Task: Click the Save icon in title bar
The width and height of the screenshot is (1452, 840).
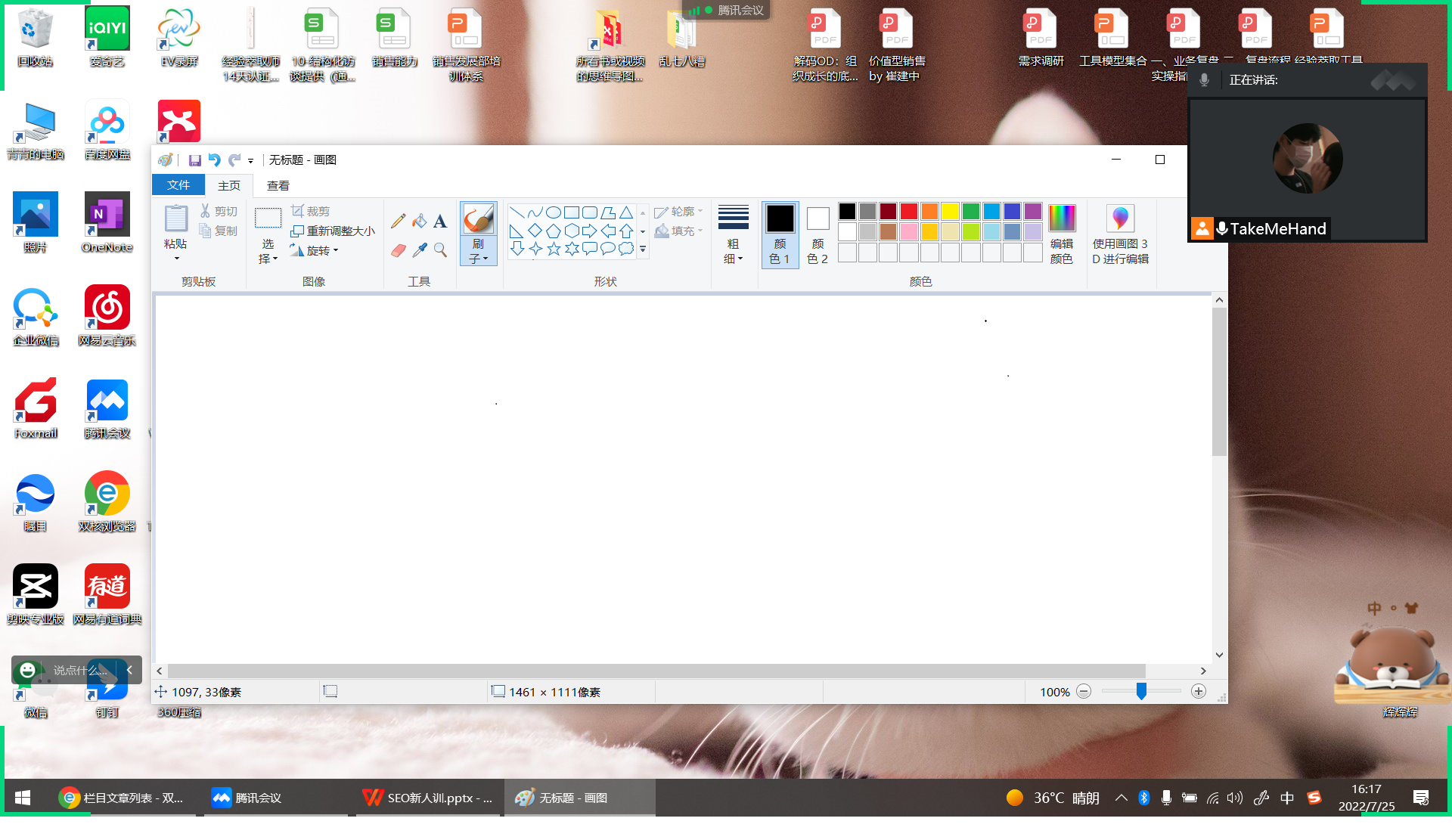Action: pos(194,160)
